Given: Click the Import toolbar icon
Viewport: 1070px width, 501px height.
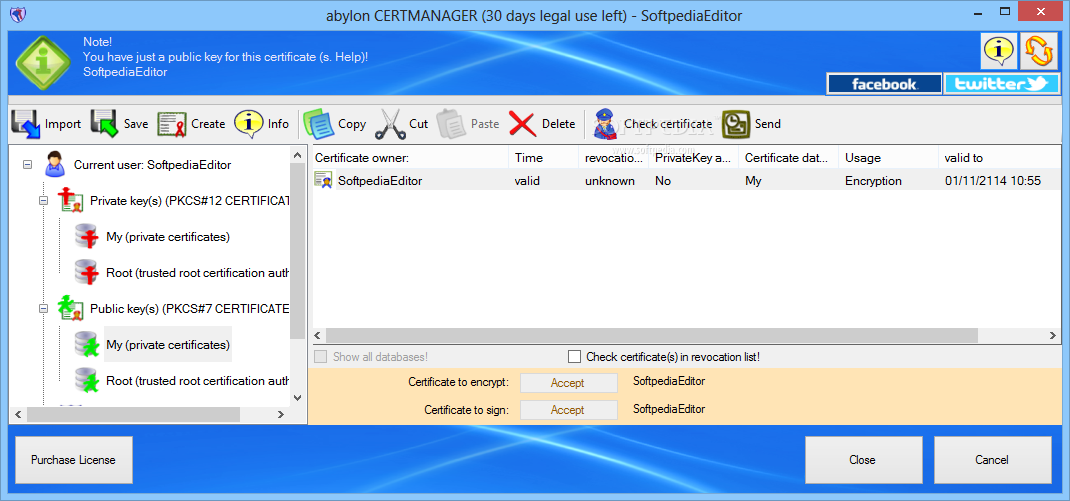Looking at the screenshot, I should 26,124.
